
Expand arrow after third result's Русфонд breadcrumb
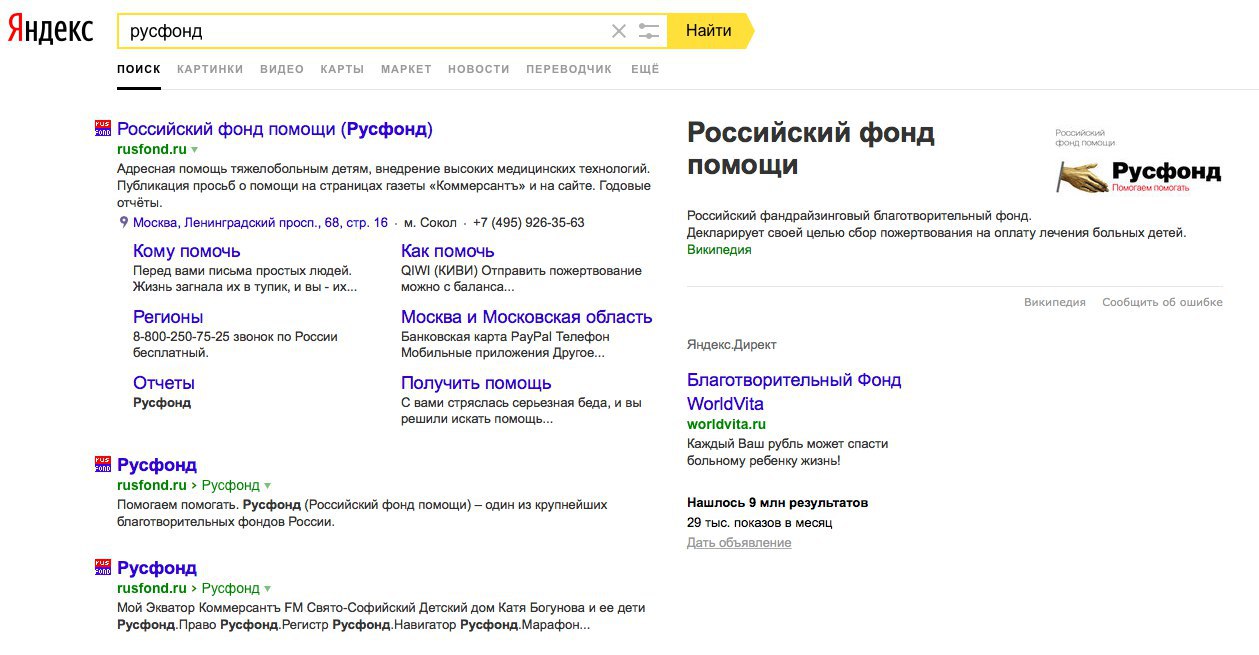(268, 589)
